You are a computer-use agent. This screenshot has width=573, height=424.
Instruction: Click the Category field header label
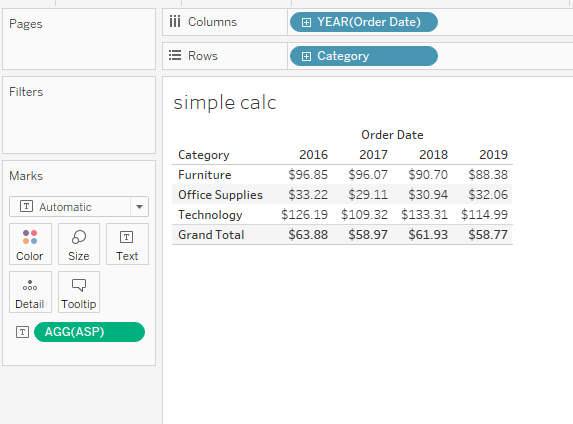click(x=204, y=155)
